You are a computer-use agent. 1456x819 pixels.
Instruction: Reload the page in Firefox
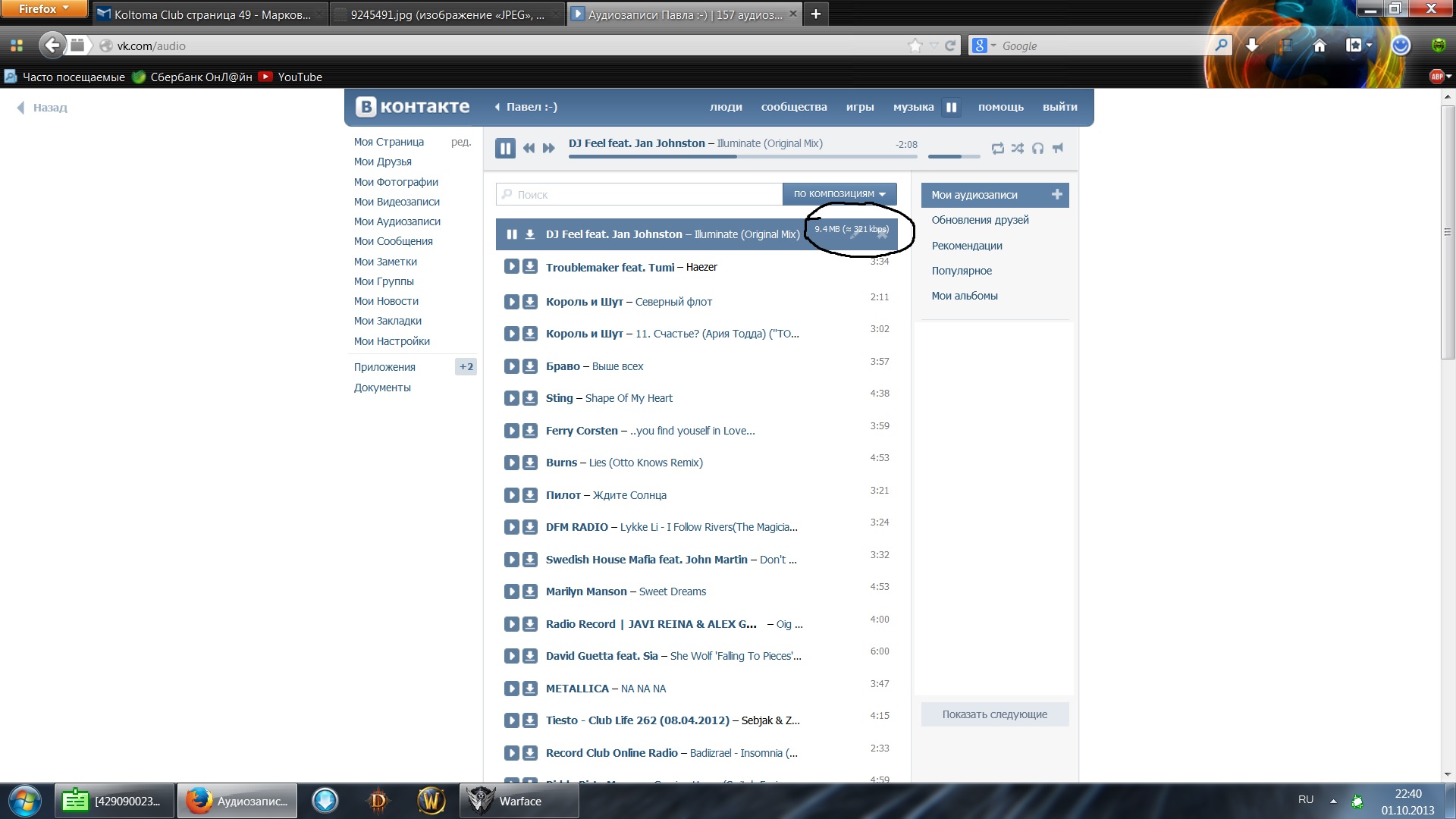[949, 45]
